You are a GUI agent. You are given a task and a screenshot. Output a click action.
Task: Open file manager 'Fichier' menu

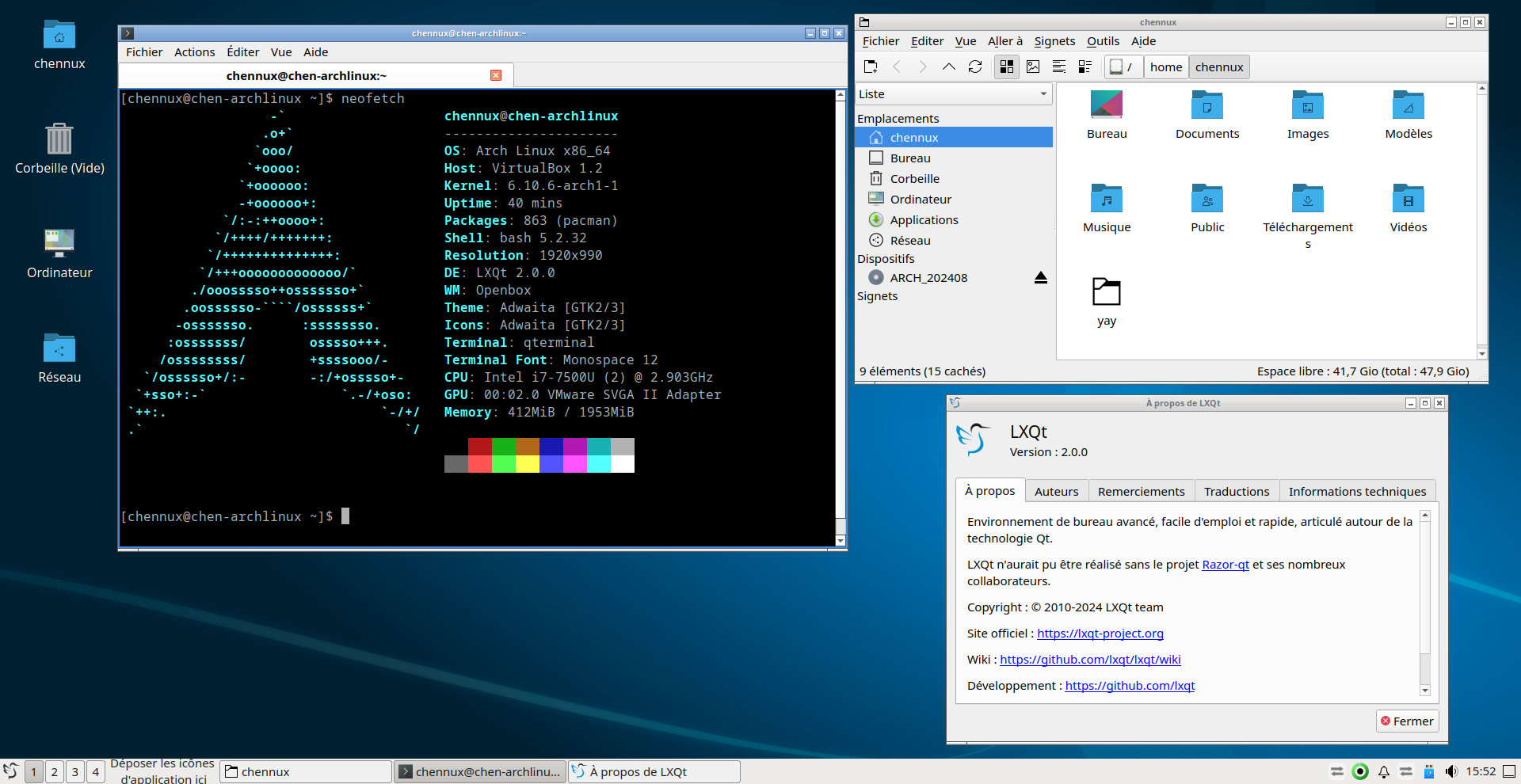pos(881,41)
